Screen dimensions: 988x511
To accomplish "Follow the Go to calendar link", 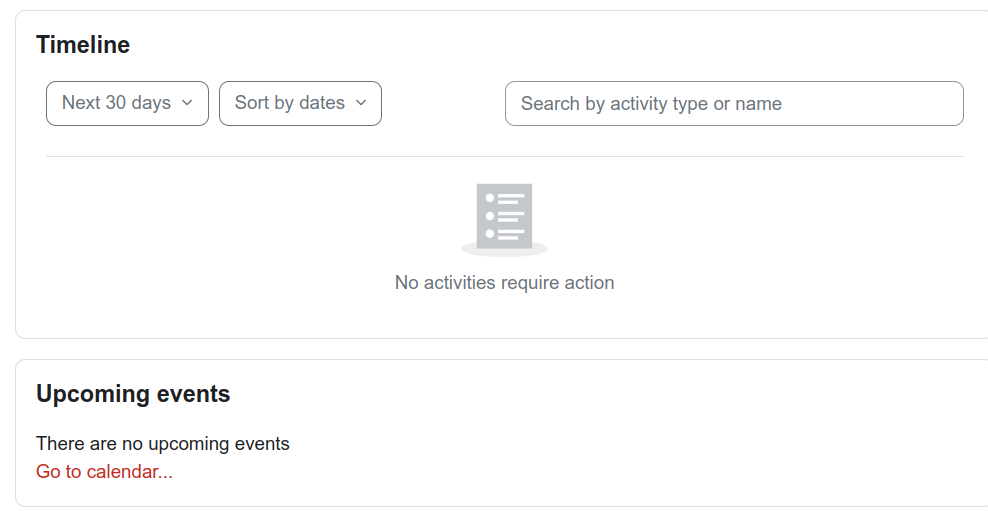I will (x=104, y=471).
